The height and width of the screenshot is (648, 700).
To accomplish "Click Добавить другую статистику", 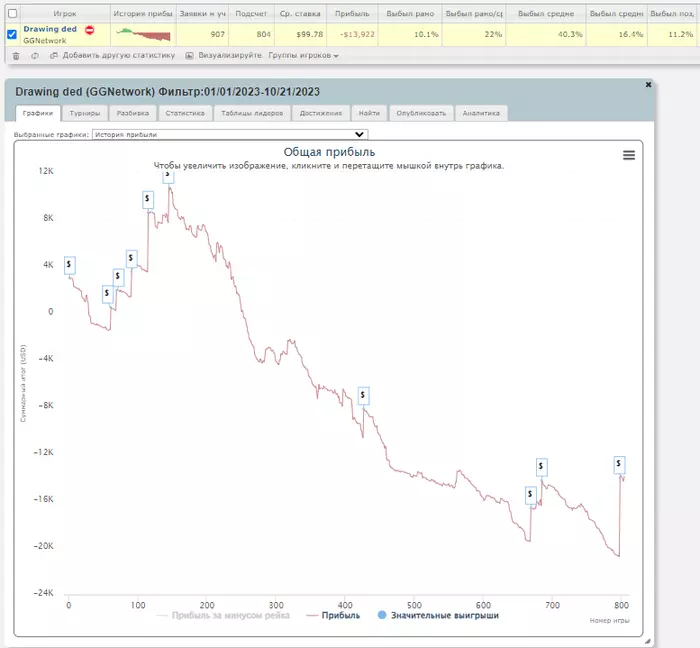I will click(119, 55).
